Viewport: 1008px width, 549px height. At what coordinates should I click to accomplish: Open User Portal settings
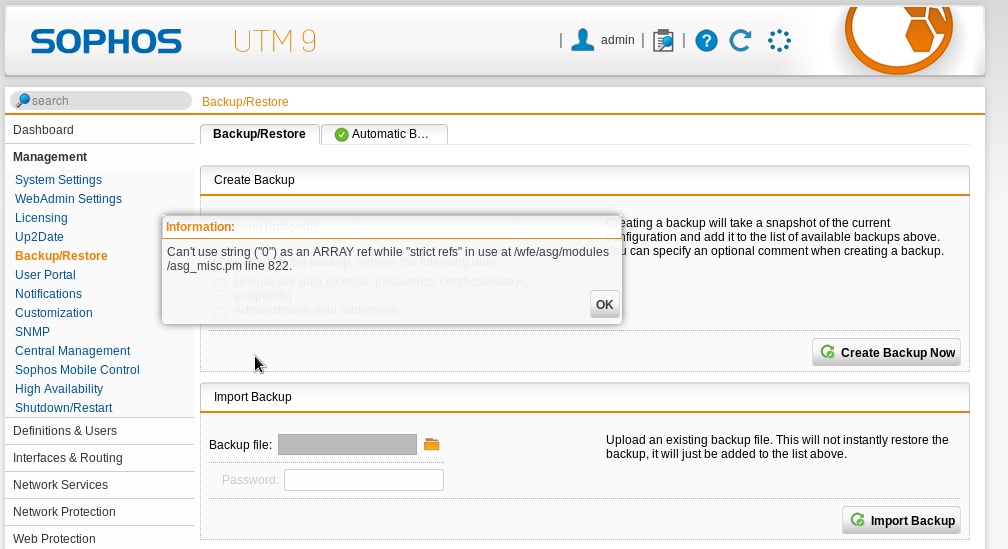coord(45,274)
